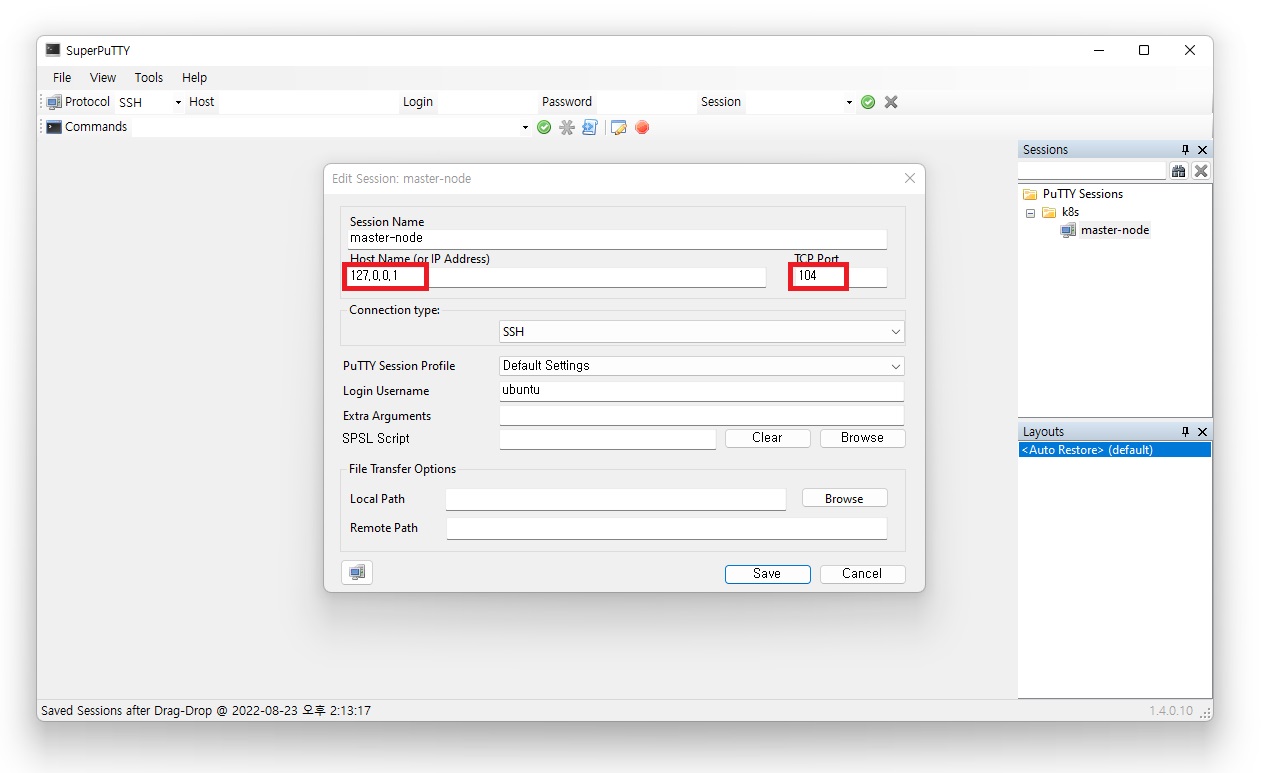Click the clear filter X in Sessions panel

coord(1201,171)
